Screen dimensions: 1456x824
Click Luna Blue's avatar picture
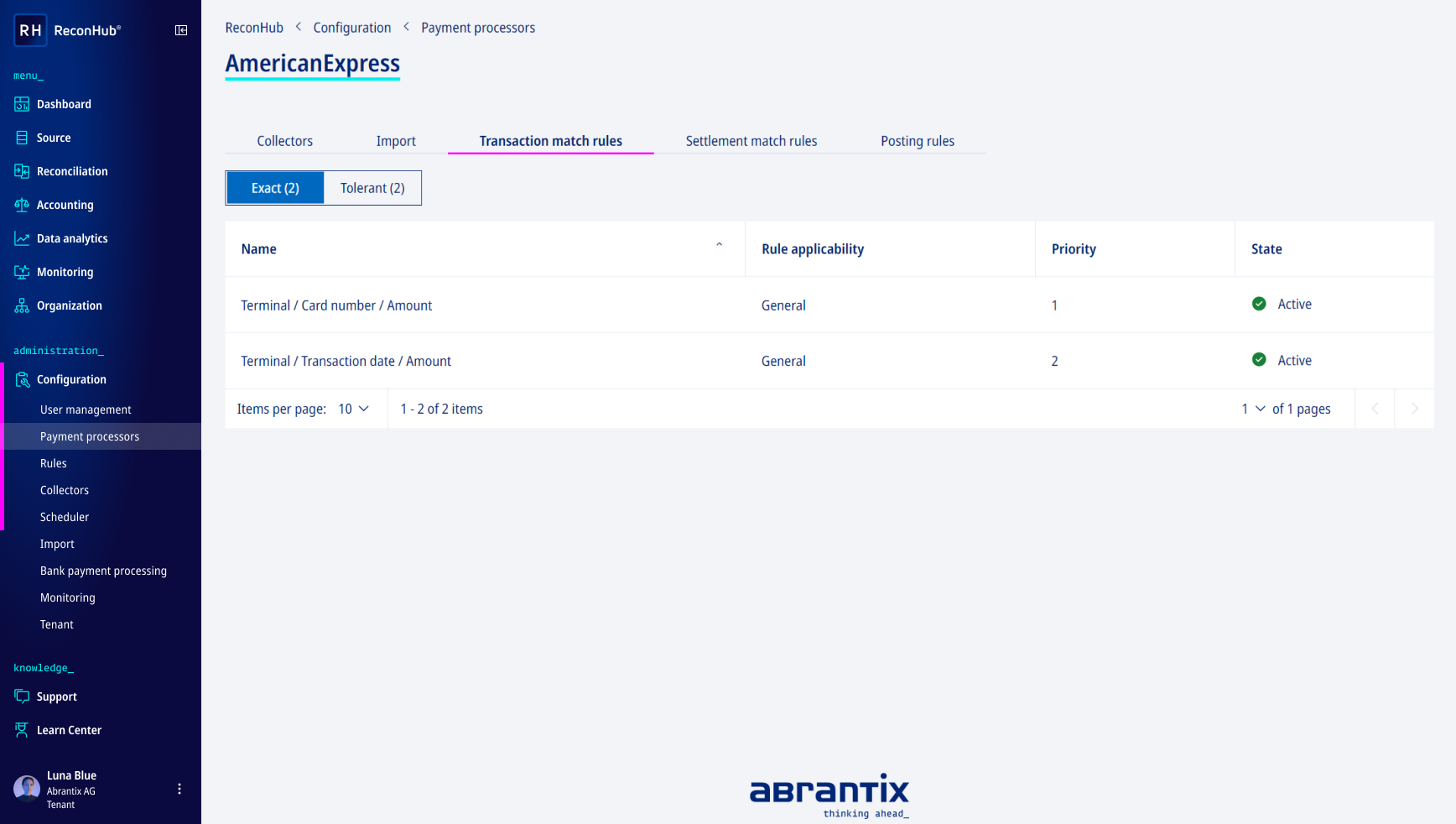click(27, 789)
